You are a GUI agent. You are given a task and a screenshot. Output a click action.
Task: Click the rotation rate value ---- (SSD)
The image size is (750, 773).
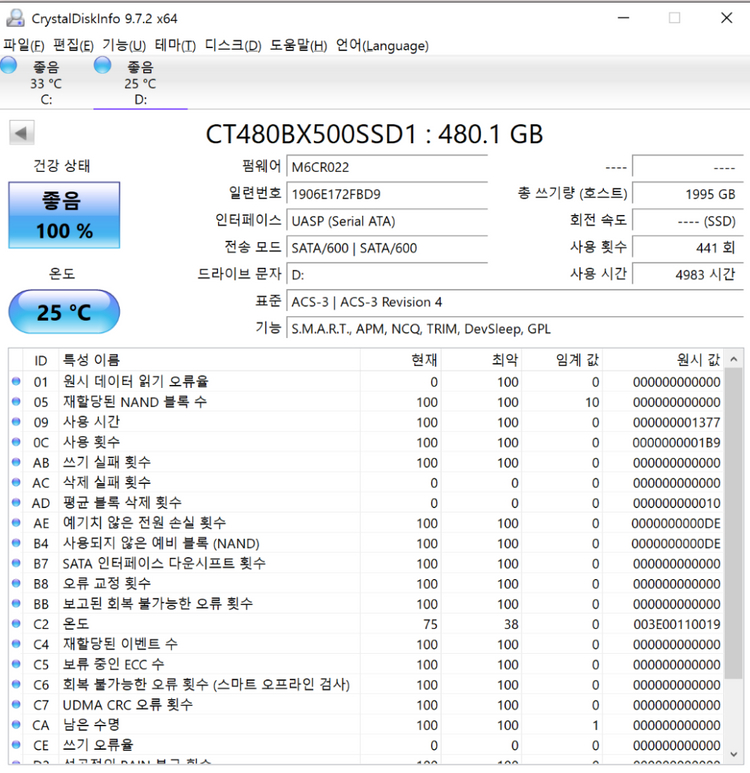tap(688, 221)
